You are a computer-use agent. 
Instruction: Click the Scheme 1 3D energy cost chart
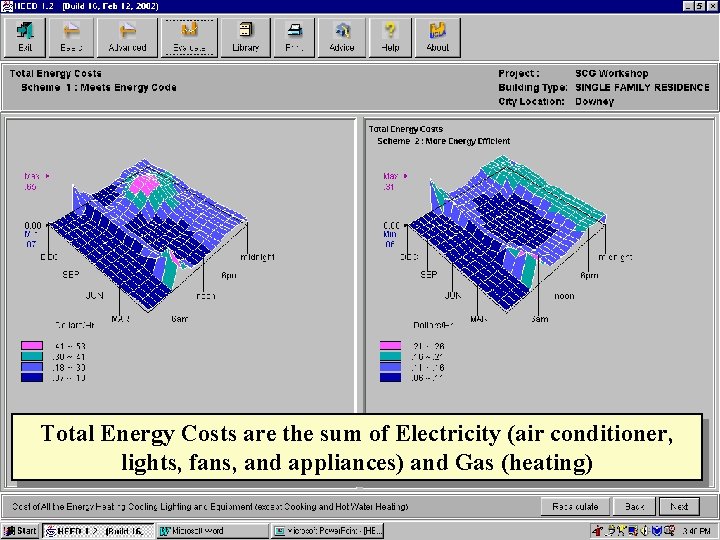tap(149, 234)
